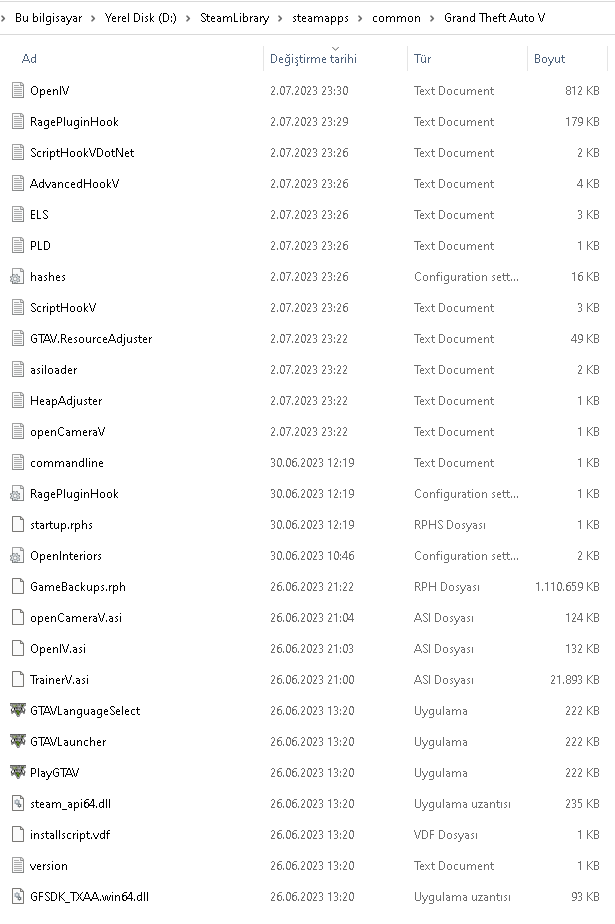
Task: Click the GTAVLauncher application icon
Action: click(x=16, y=742)
